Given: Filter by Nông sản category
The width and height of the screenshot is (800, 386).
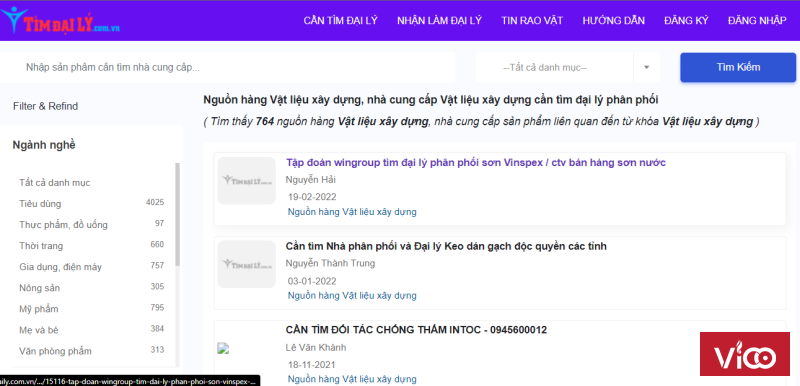Looking at the screenshot, I should point(39,288).
